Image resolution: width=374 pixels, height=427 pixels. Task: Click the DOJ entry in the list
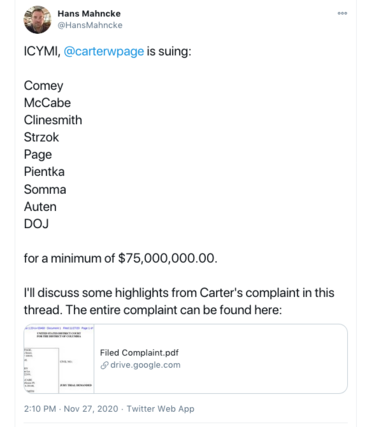36,224
